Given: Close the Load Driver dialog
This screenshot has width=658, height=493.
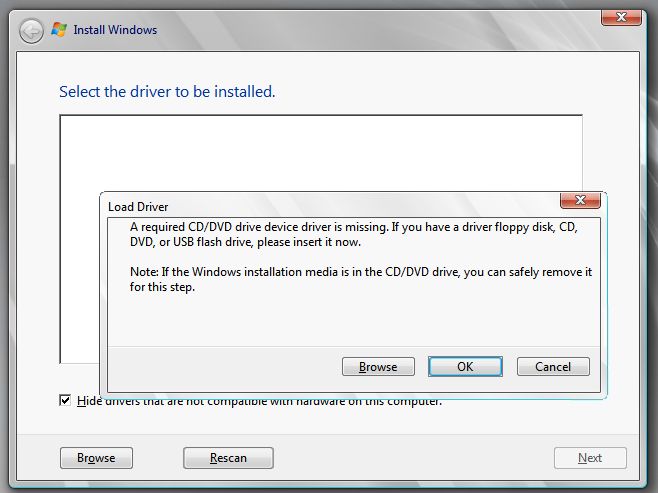Looking at the screenshot, I should (x=580, y=200).
